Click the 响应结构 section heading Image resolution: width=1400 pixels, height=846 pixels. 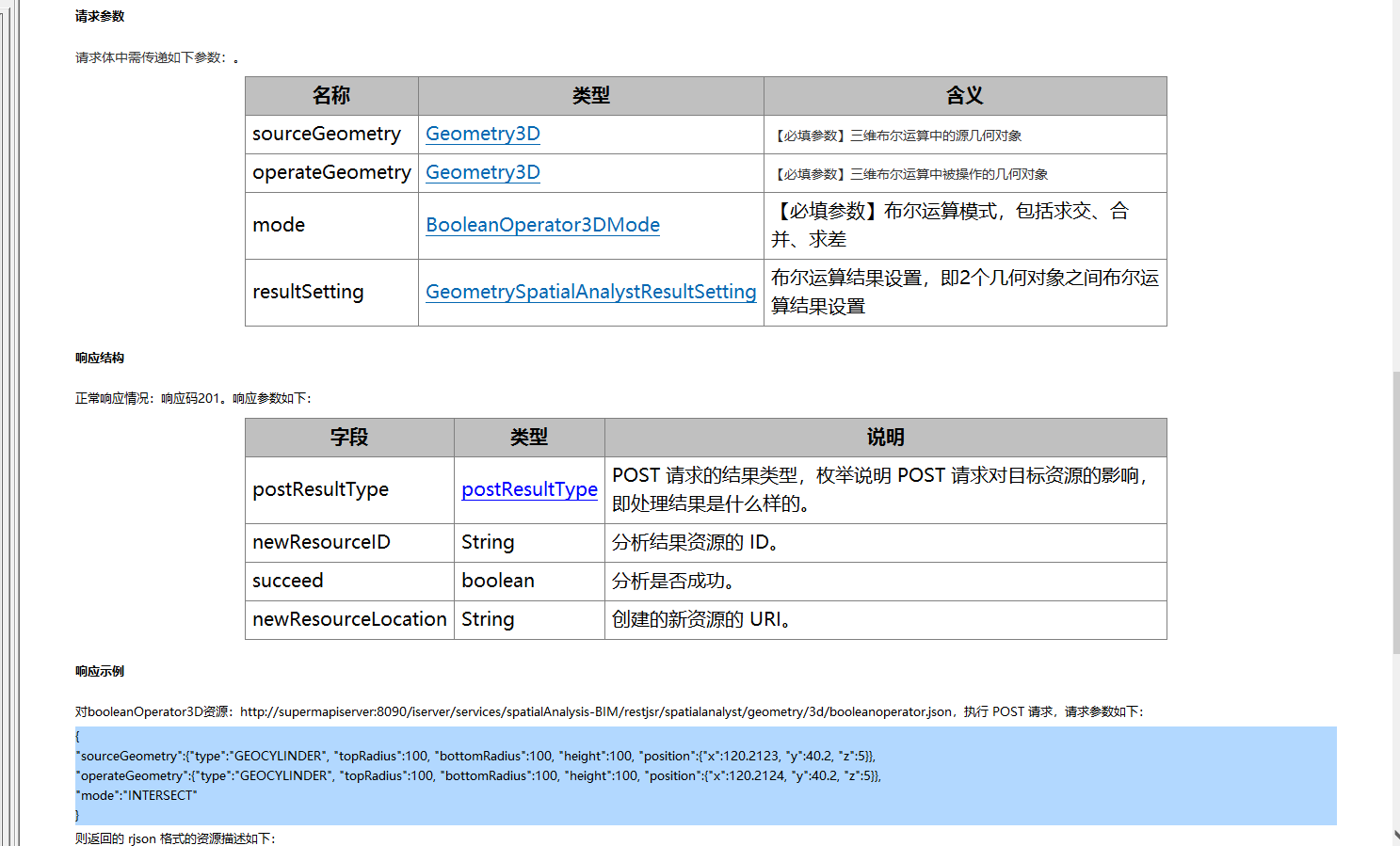[100, 358]
